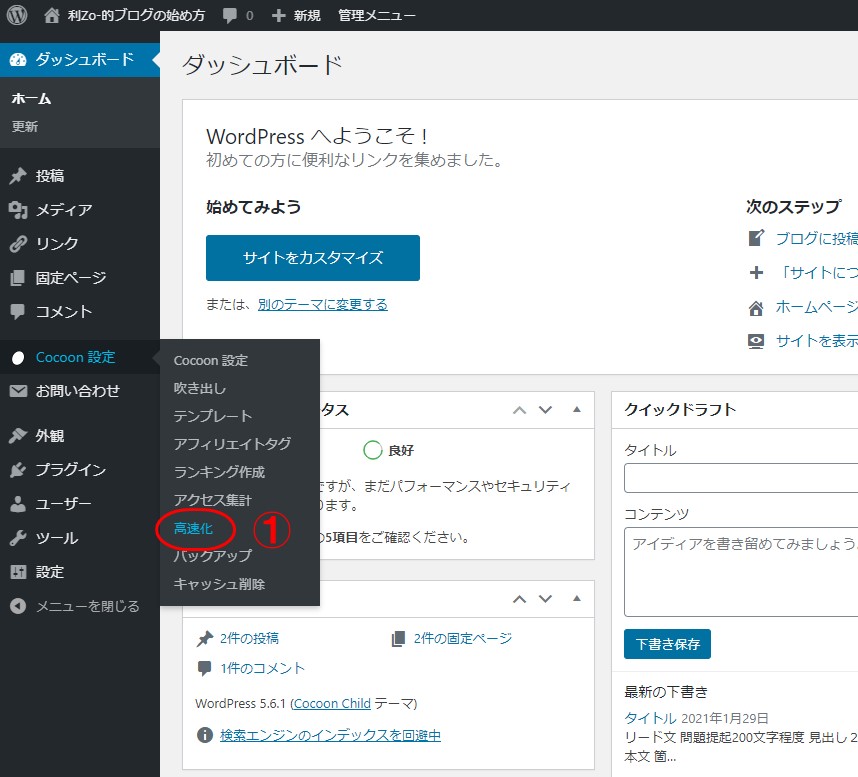This screenshot has width=858, height=777.
Task: Choose キャッシュ削除 from Cocoon submenu
Action: (x=219, y=584)
